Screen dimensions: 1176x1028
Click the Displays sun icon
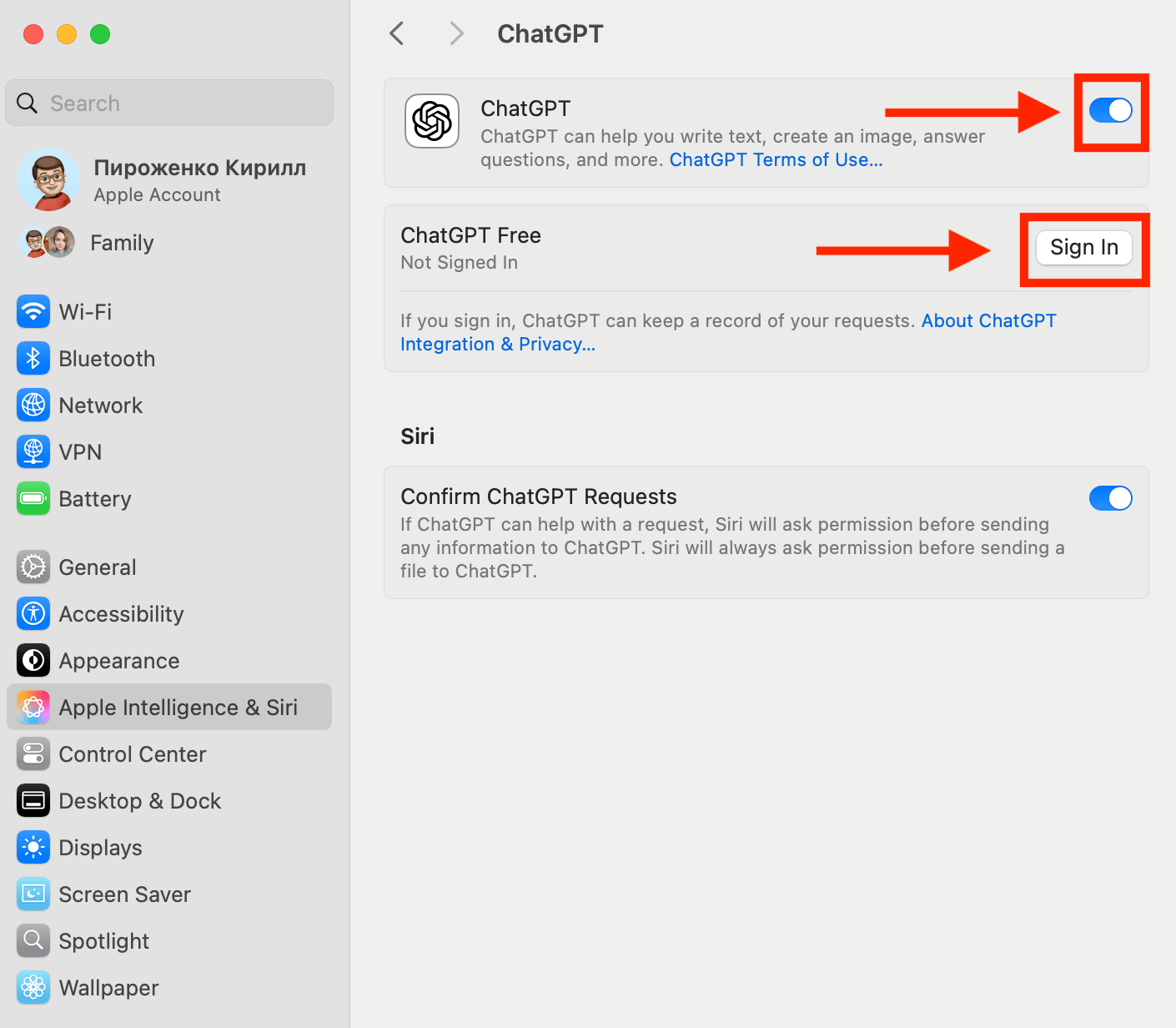(x=33, y=848)
